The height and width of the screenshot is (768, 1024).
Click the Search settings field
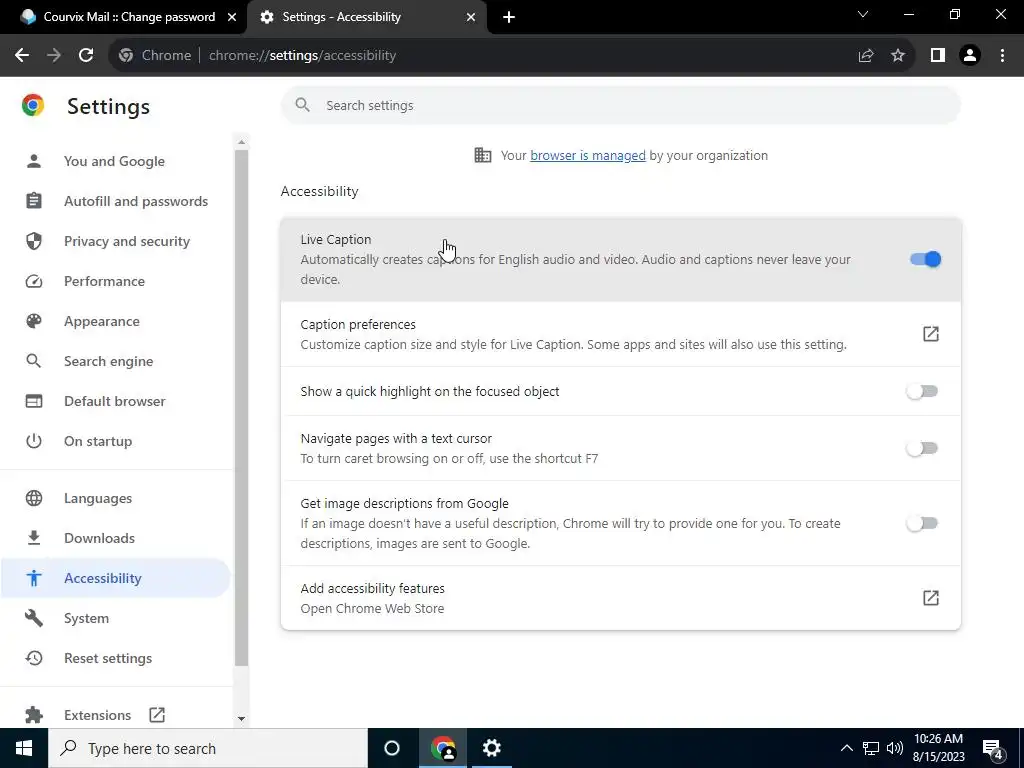620,105
